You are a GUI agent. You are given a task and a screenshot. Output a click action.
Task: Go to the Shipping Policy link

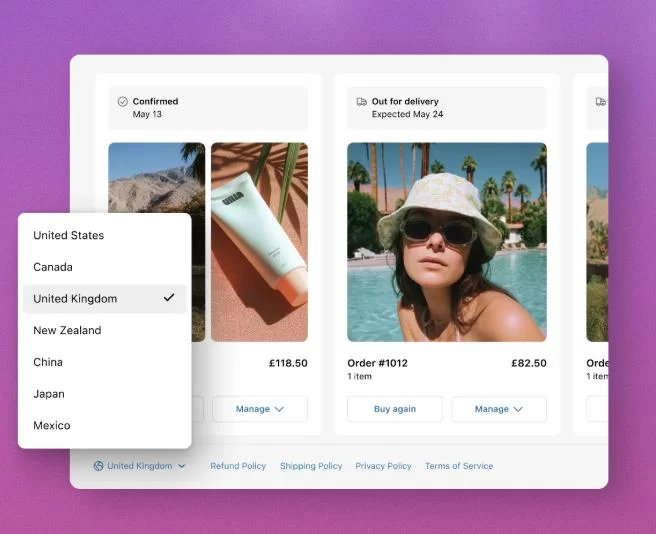tap(311, 466)
